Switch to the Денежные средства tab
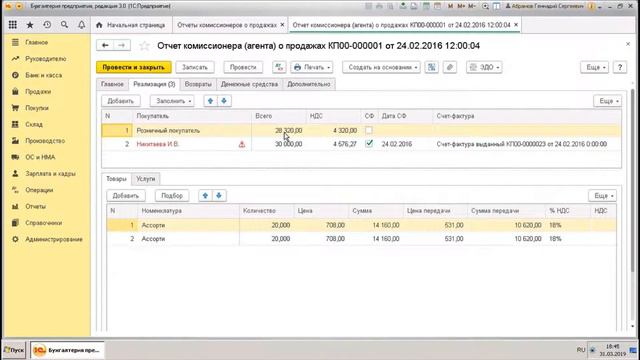This screenshot has width=640, height=360. [x=249, y=84]
